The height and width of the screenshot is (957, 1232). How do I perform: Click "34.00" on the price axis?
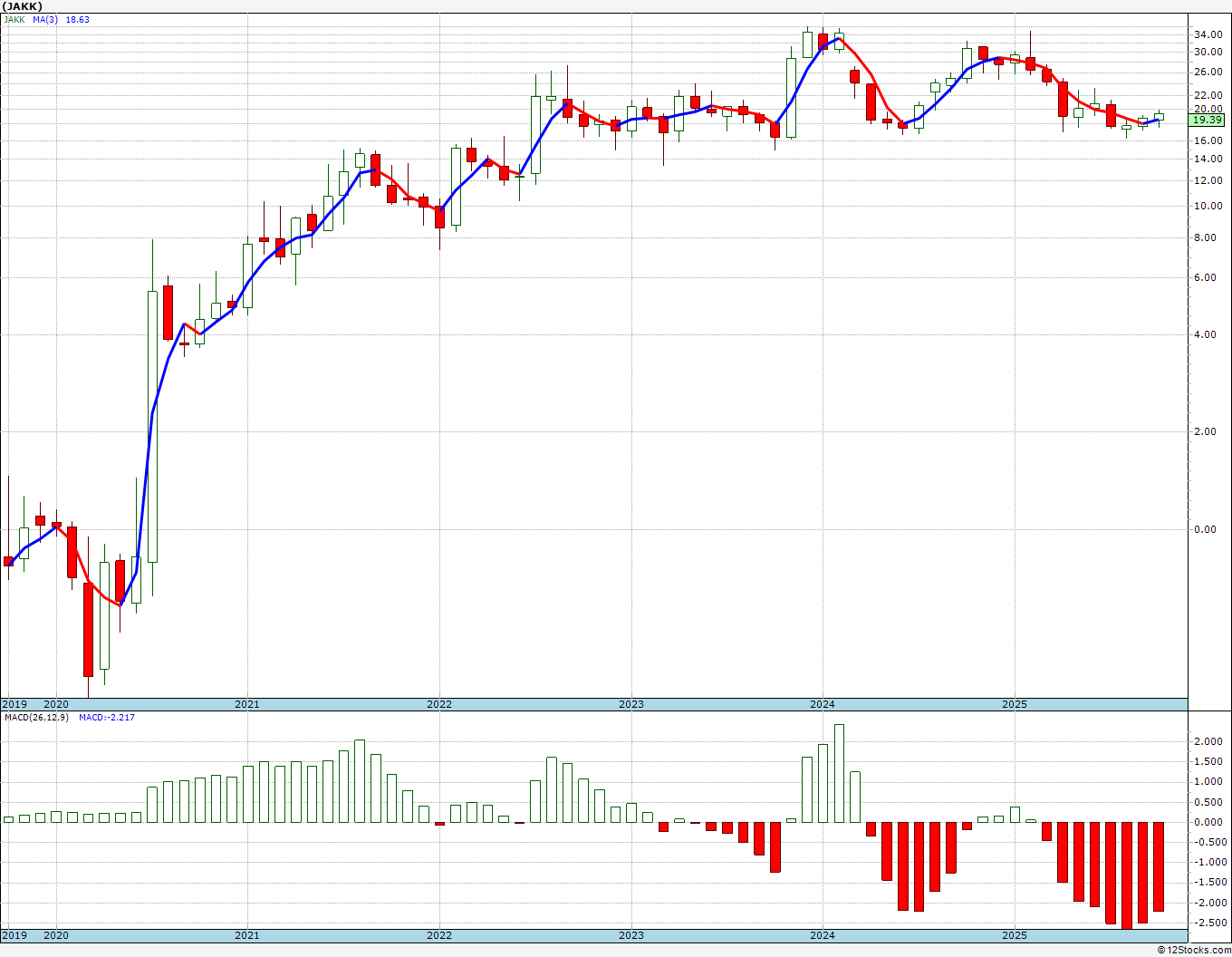click(1208, 34)
